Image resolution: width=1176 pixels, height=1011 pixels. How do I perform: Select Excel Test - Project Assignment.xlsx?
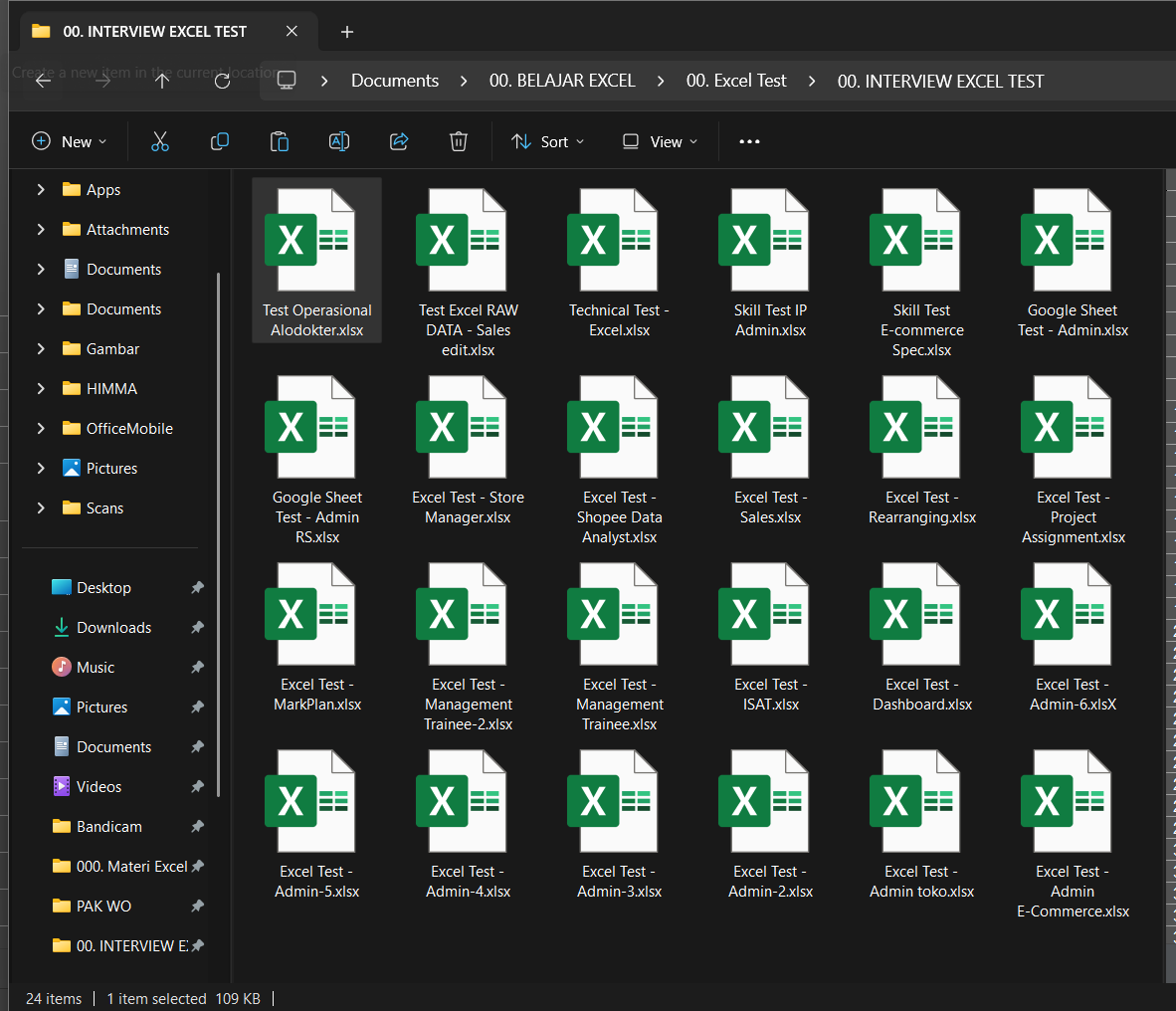click(1073, 458)
